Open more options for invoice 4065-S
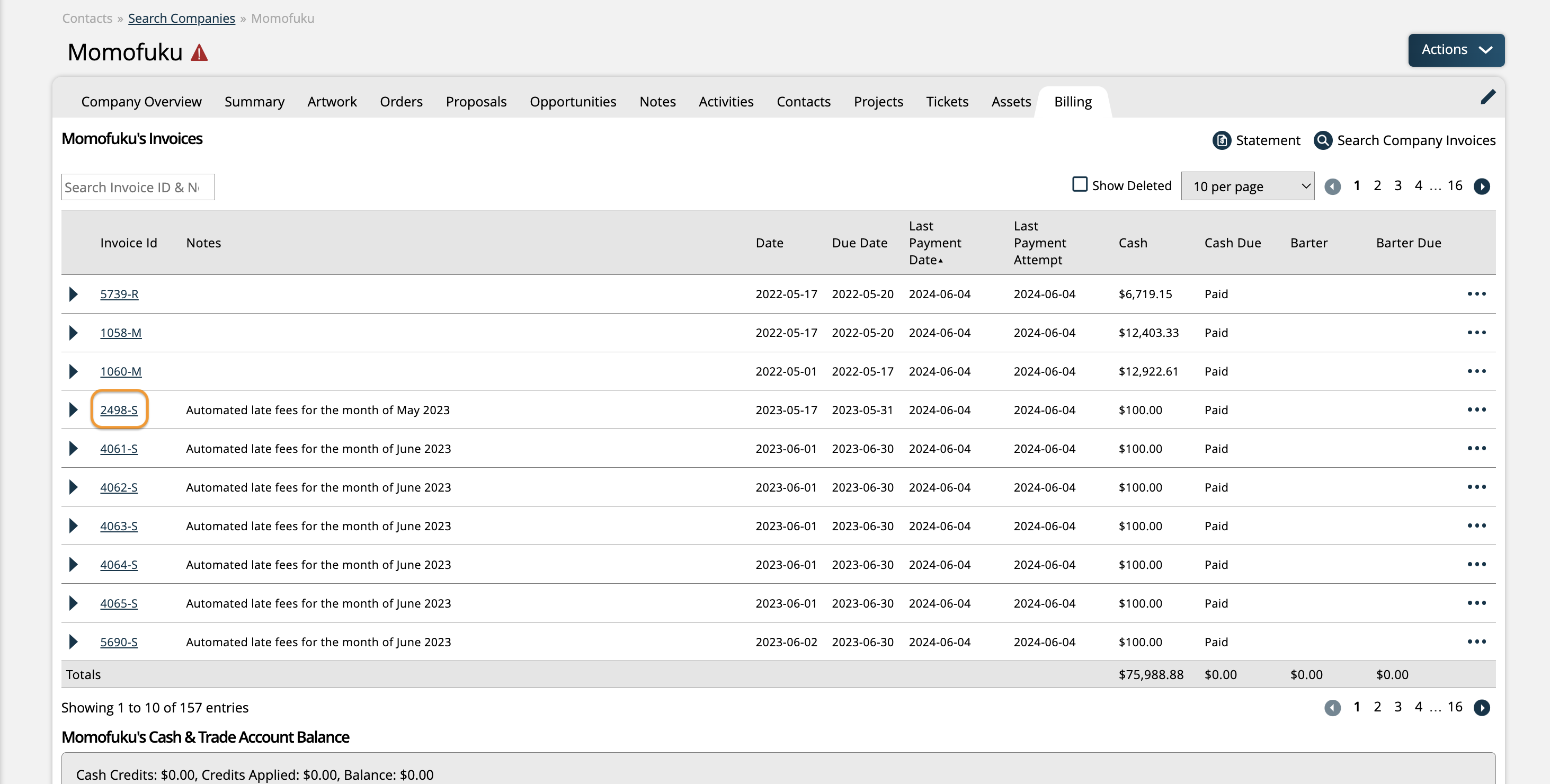 pos(1476,603)
